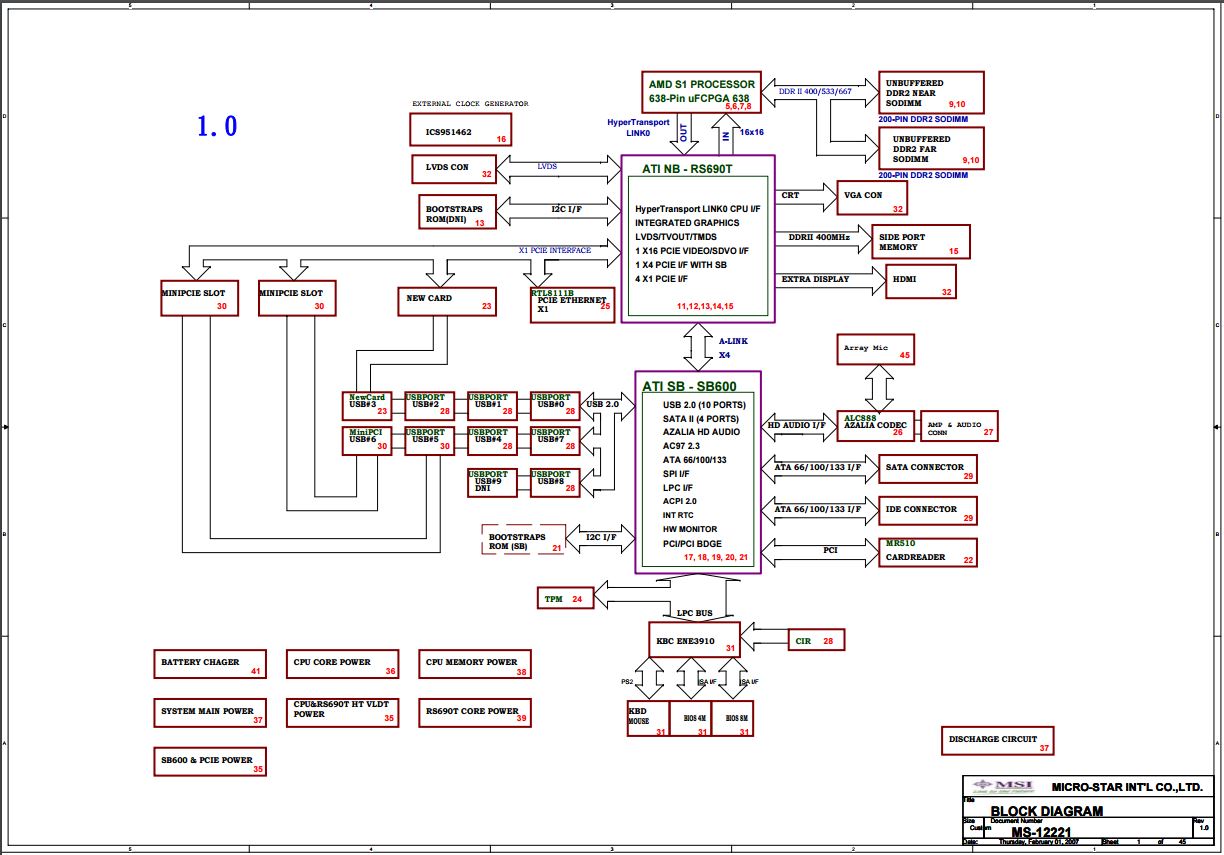Click the AMD S1 PROCESSOR block

coord(702,91)
